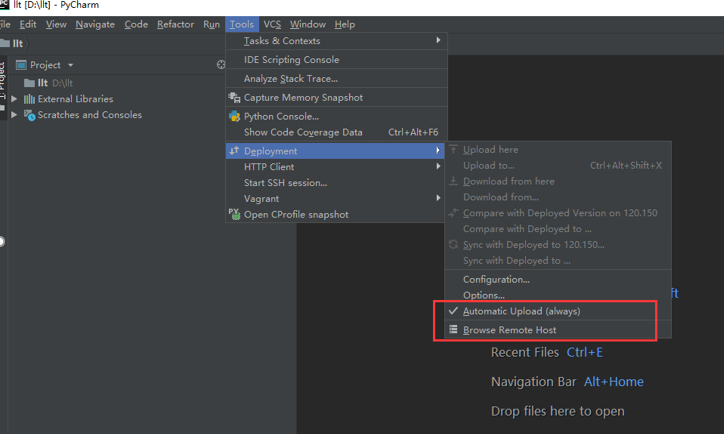Click the Sync with Deployed icon
This screenshot has height=434, width=724.
coord(453,244)
